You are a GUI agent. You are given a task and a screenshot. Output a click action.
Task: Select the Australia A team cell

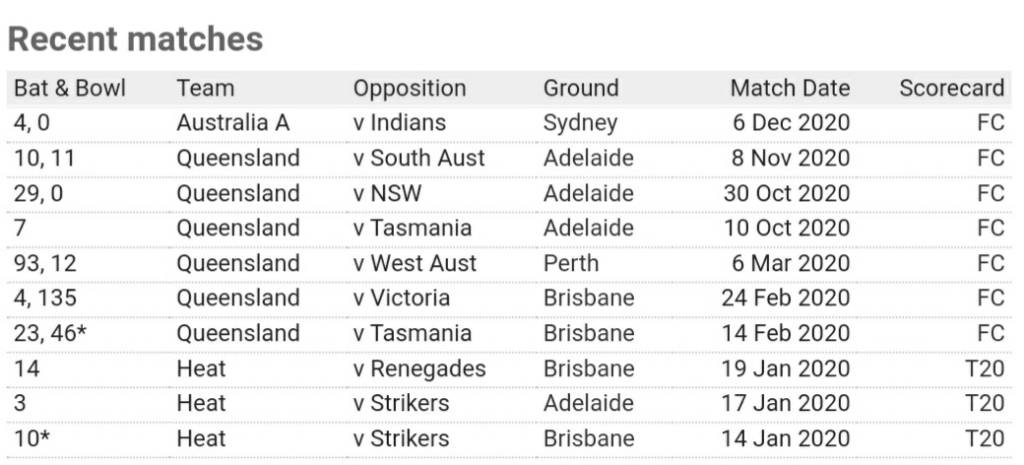(232, 123)
